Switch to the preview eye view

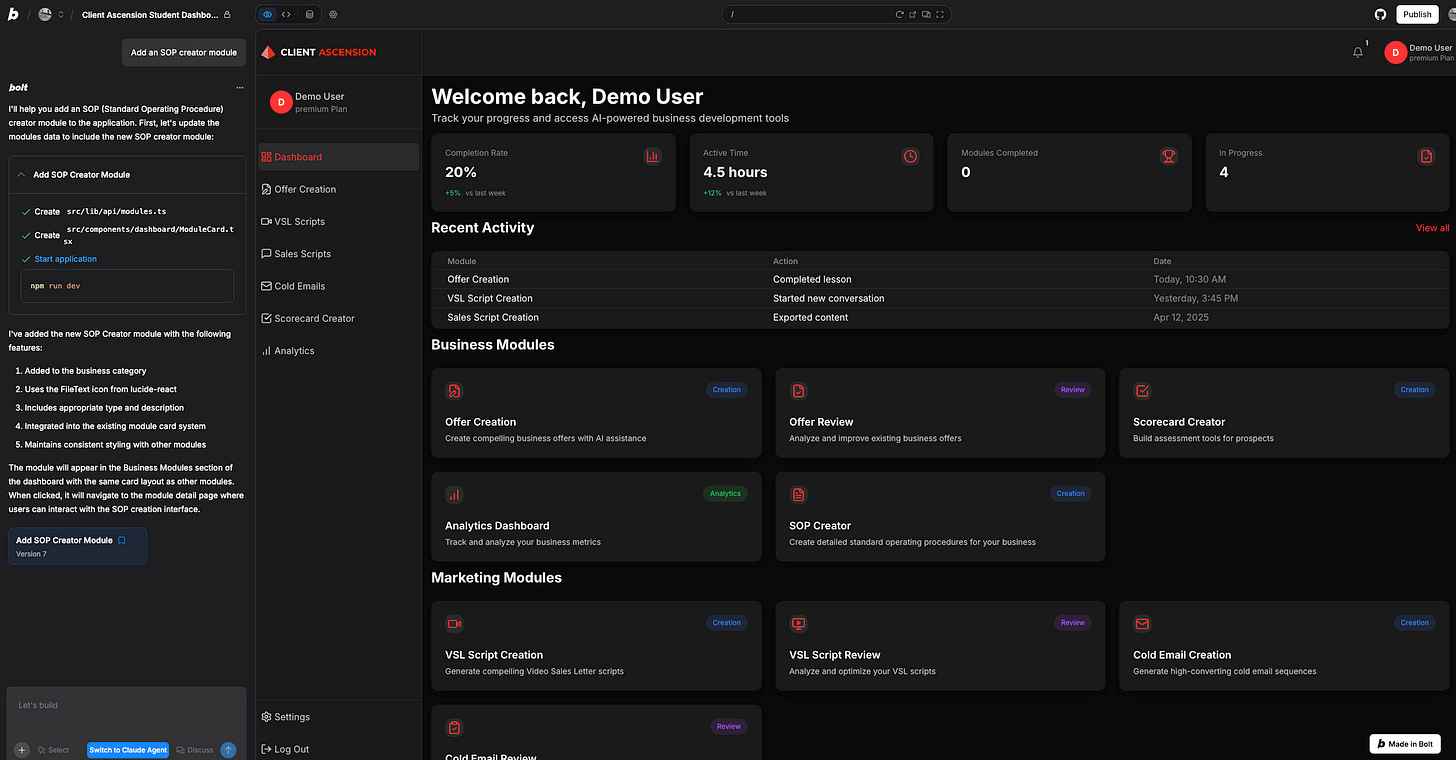(x=268, y=14)
